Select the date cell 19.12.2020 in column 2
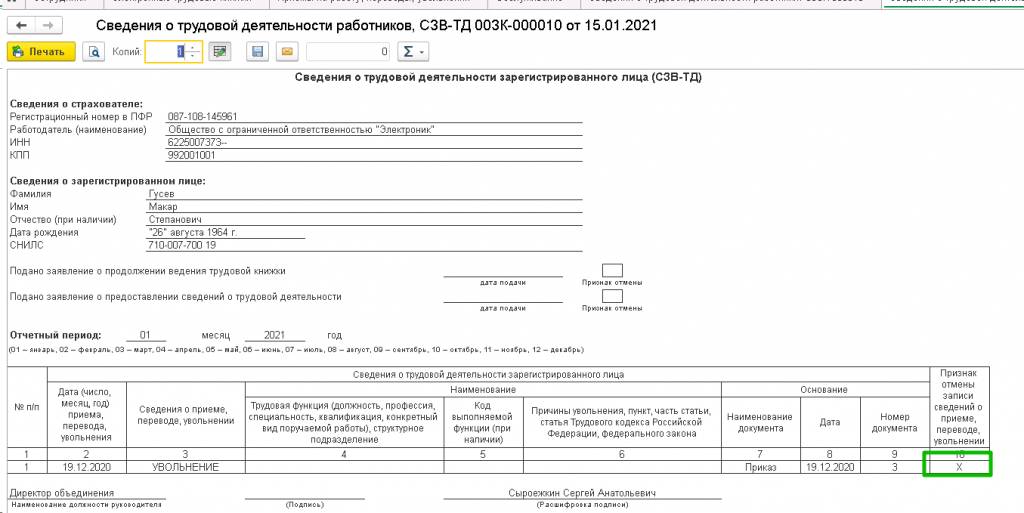This screenshot has height=513, width=1024. tap(86, 467)
